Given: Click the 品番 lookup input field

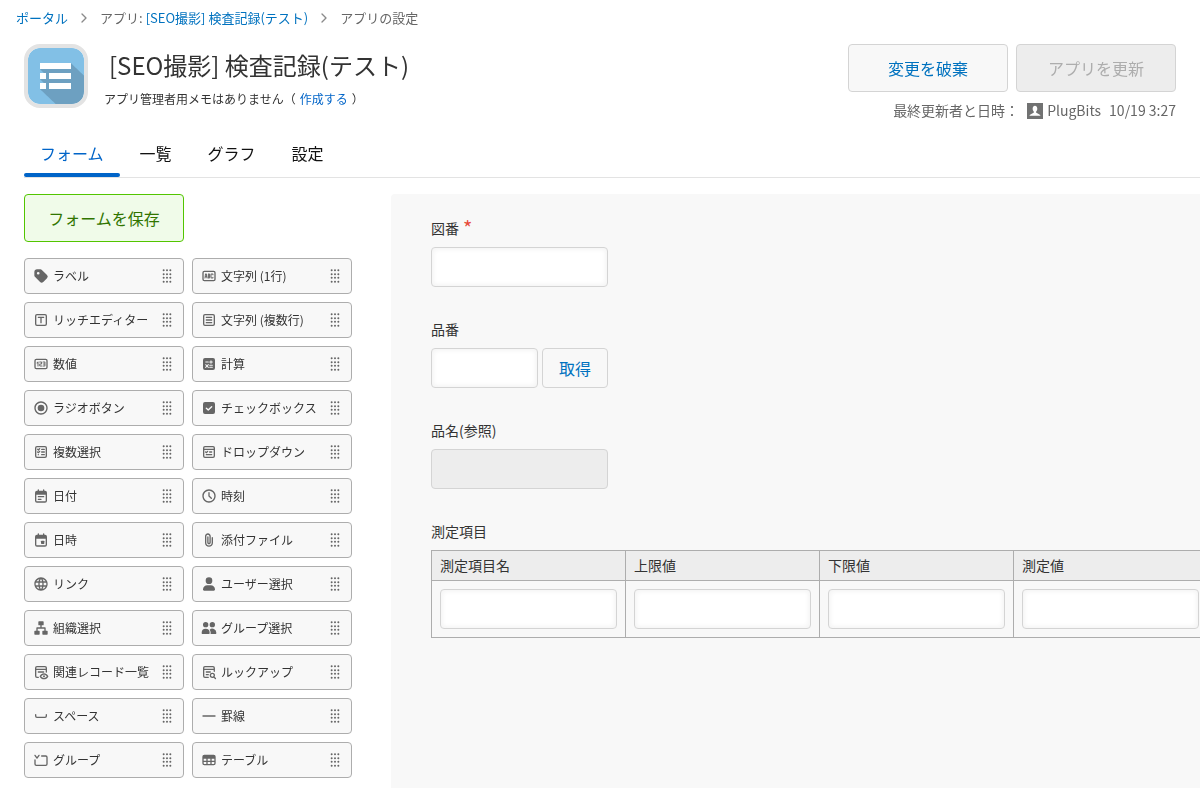Looking at the screenshot, I should click(x=484, y=368).
